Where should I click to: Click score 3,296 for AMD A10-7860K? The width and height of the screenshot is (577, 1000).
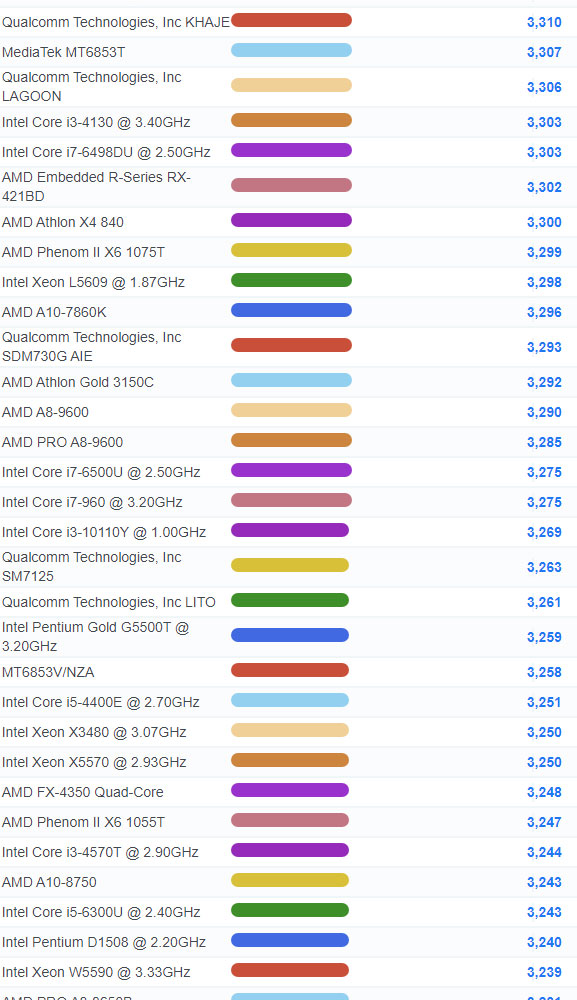(544, 312)
